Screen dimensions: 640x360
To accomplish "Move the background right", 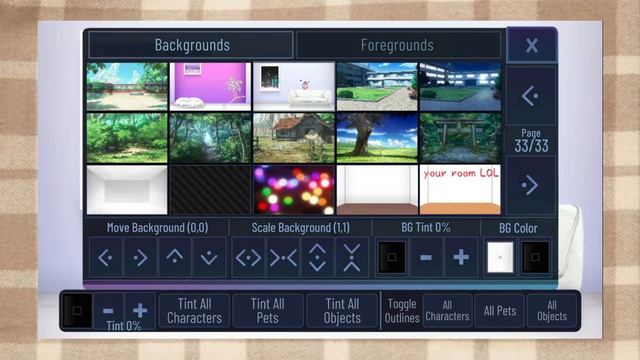I will tap(140, 258).
